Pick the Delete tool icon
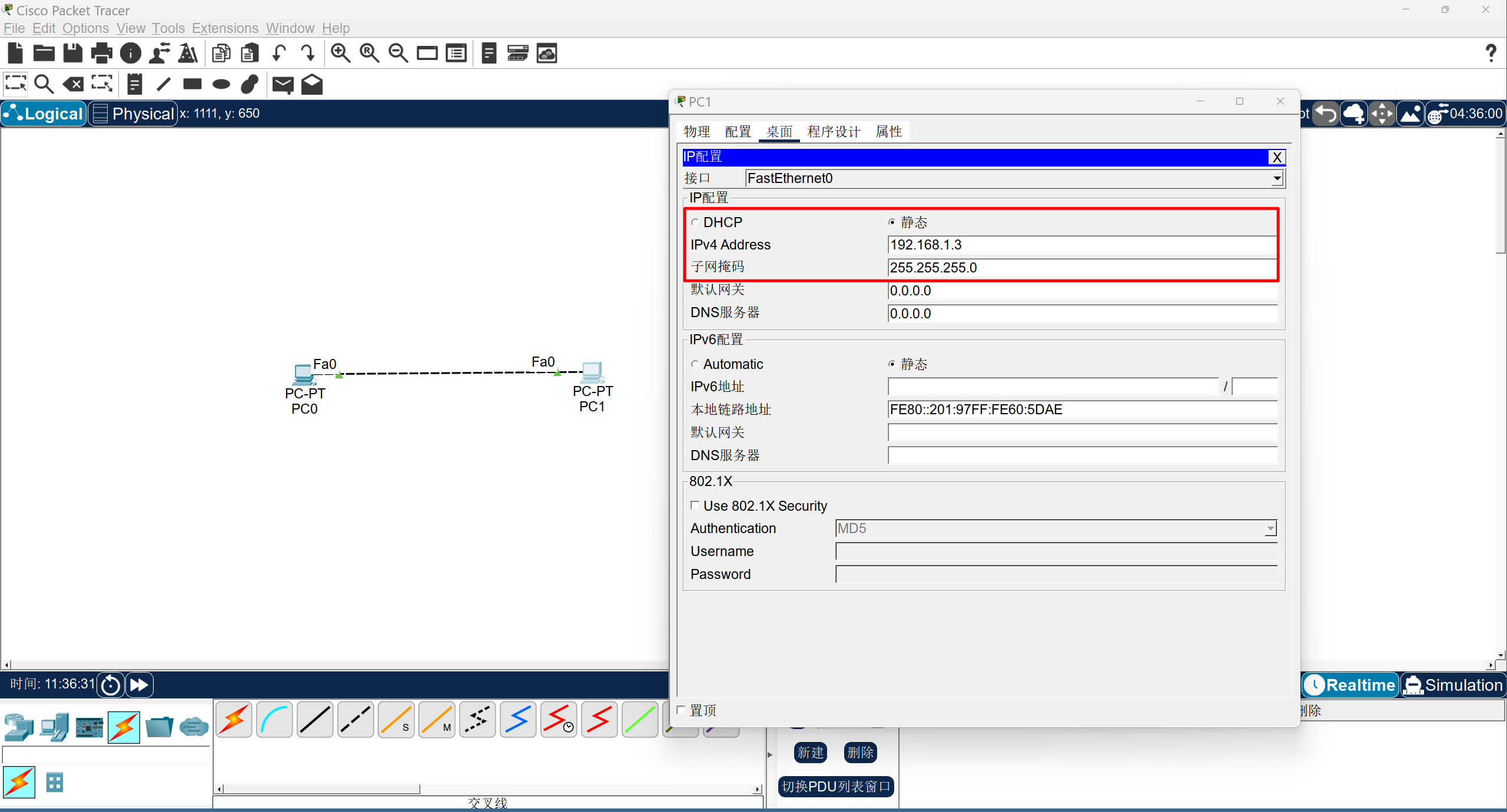The image size is (1507, 812). pyautogui.click(x=73, y=84)
